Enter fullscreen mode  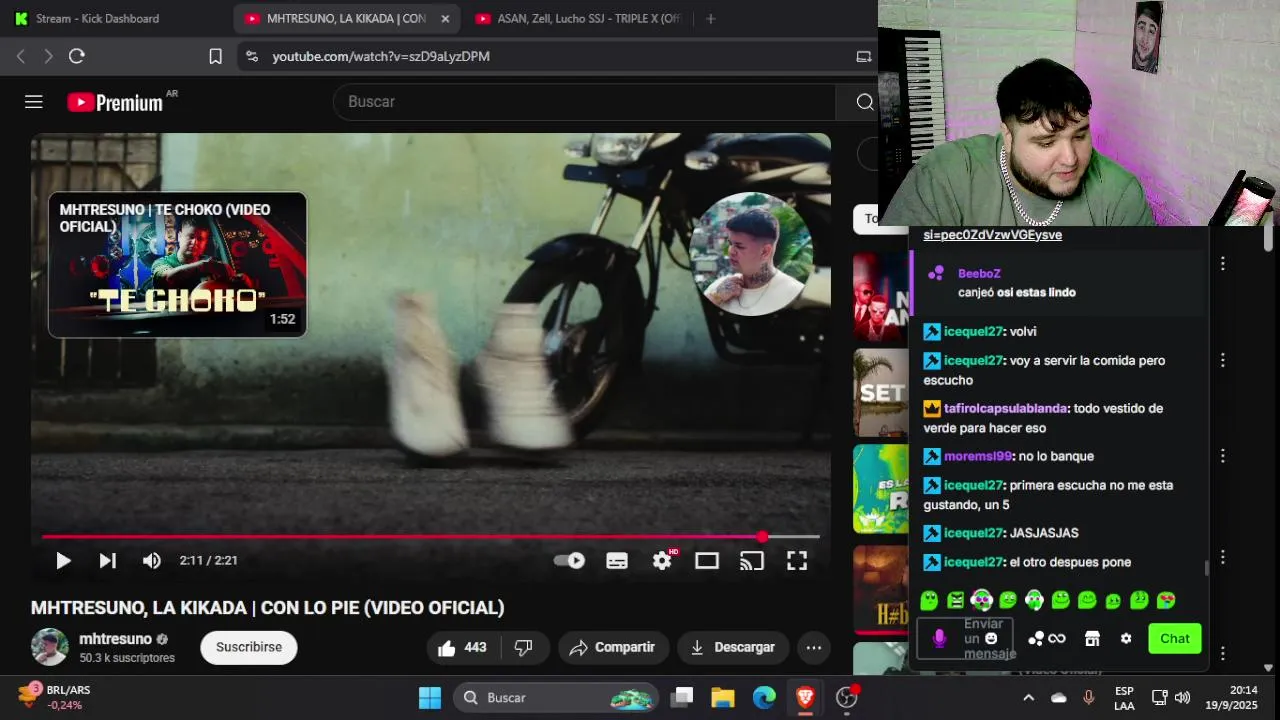[797, 561]
